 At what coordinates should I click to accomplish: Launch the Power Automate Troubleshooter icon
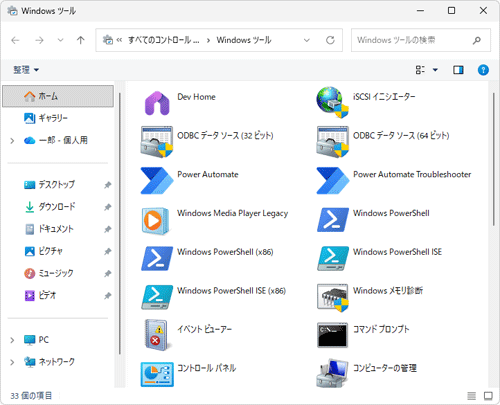(333, 180)
